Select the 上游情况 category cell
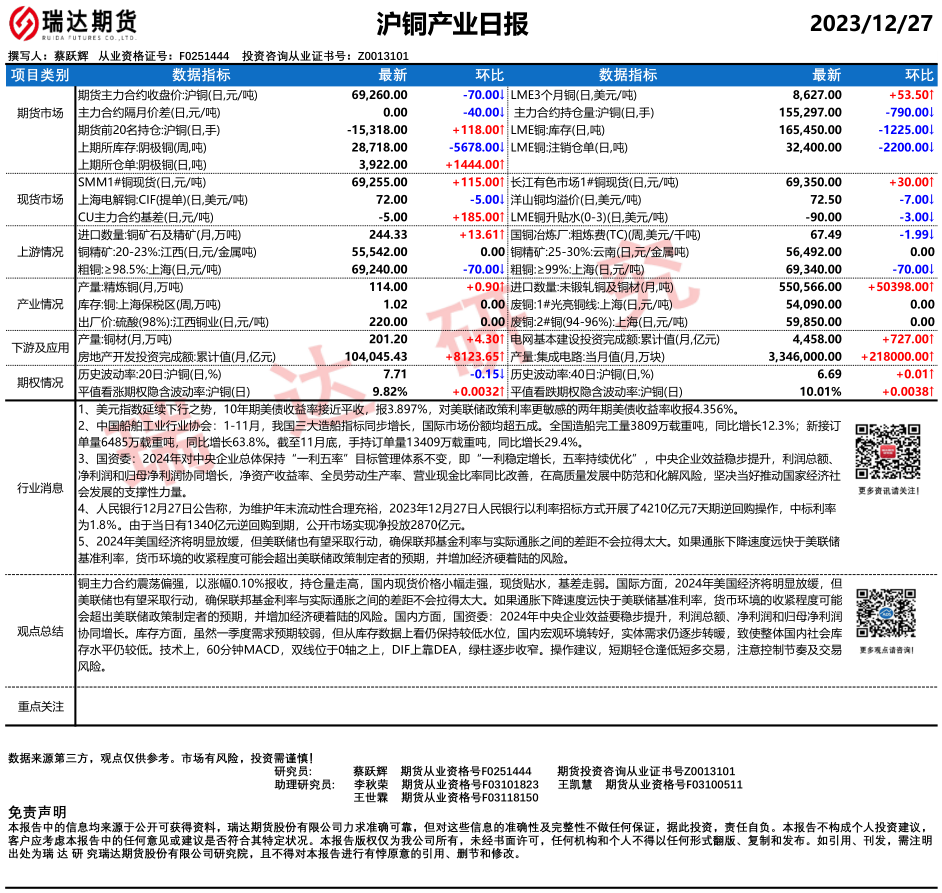 tap(40, 252)
